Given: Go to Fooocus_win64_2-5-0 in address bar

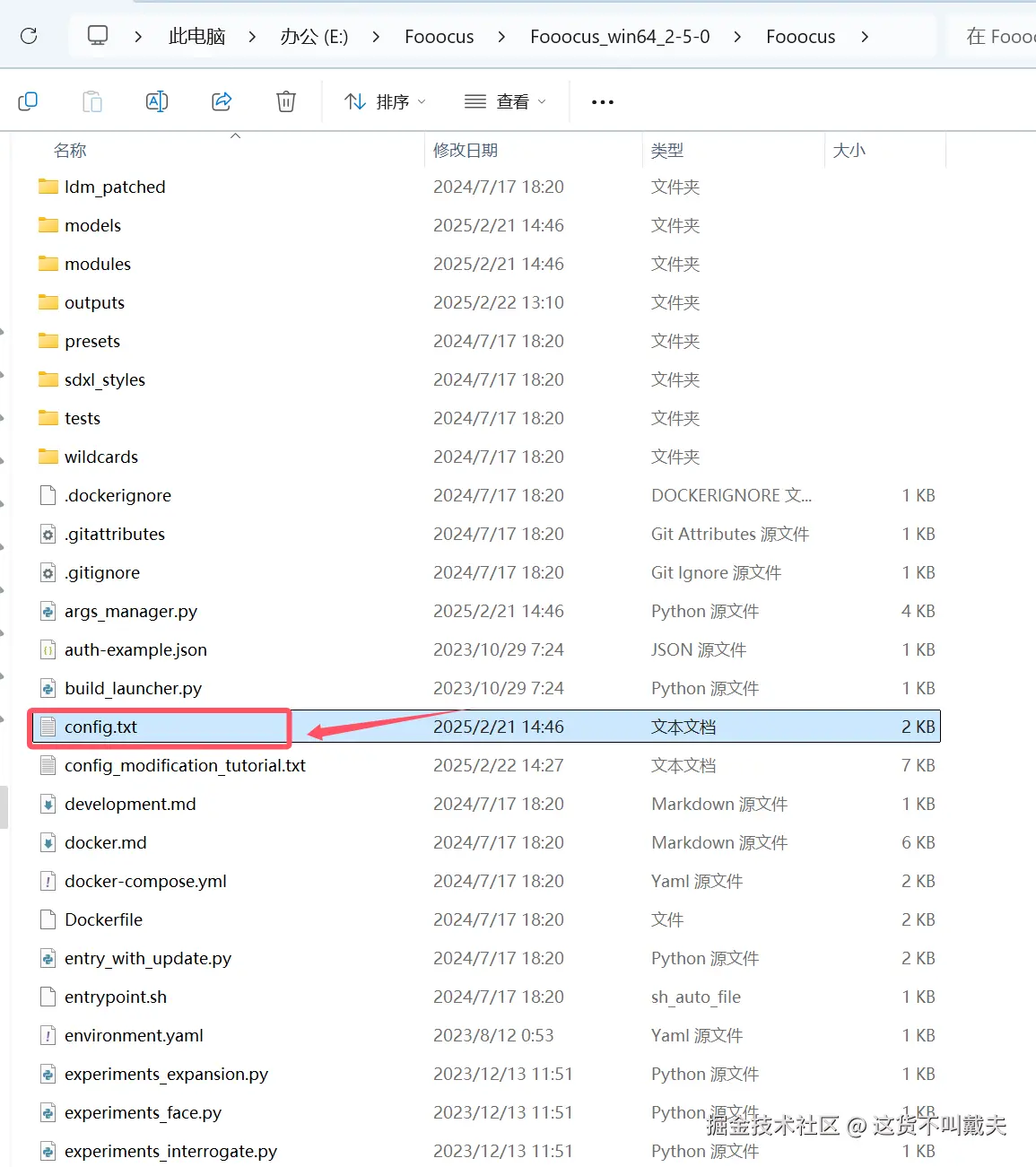Looking at the screenshot, I should pos(620,37).
